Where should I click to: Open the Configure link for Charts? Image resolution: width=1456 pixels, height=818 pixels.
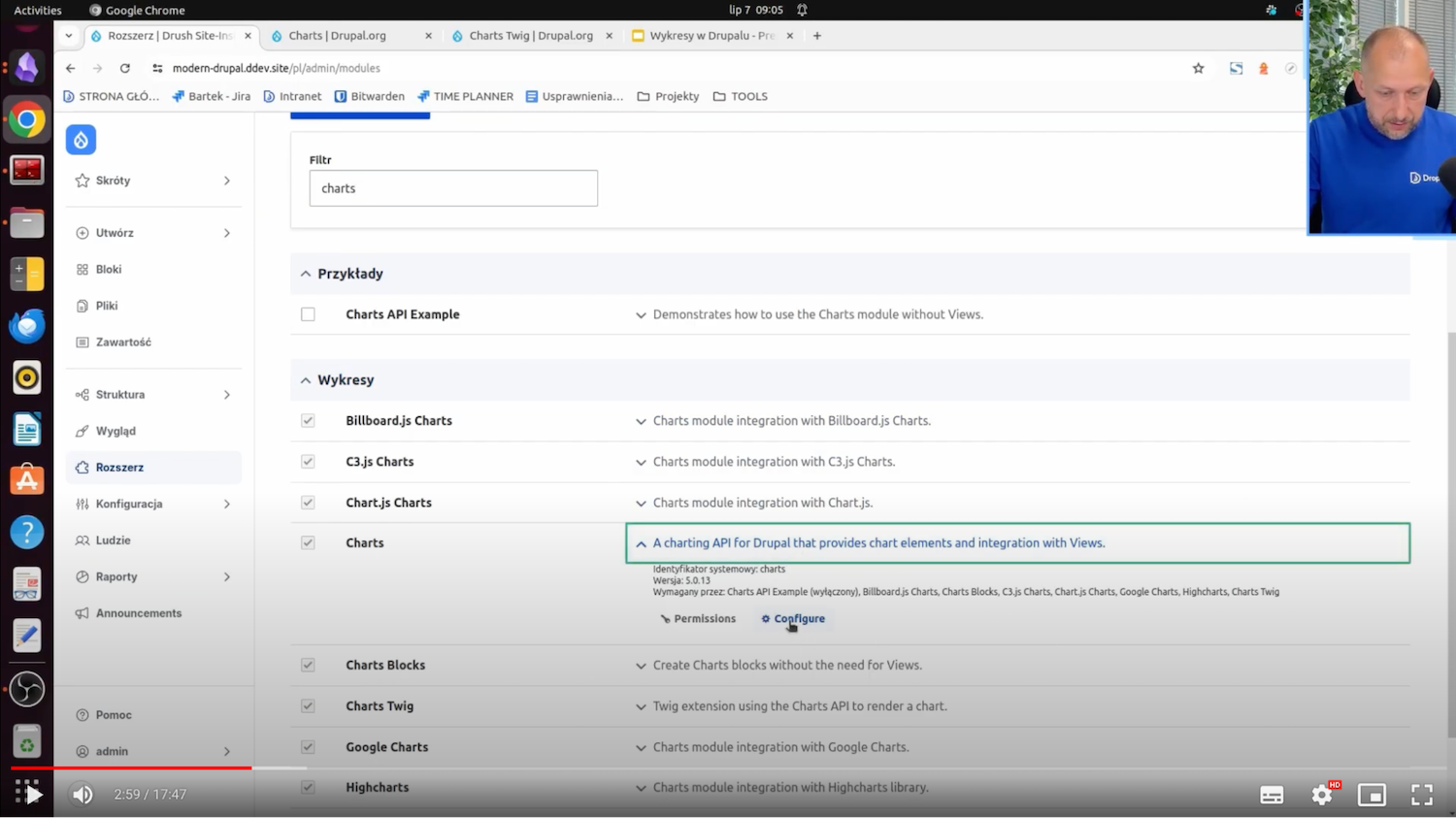[x=793, y=619]
